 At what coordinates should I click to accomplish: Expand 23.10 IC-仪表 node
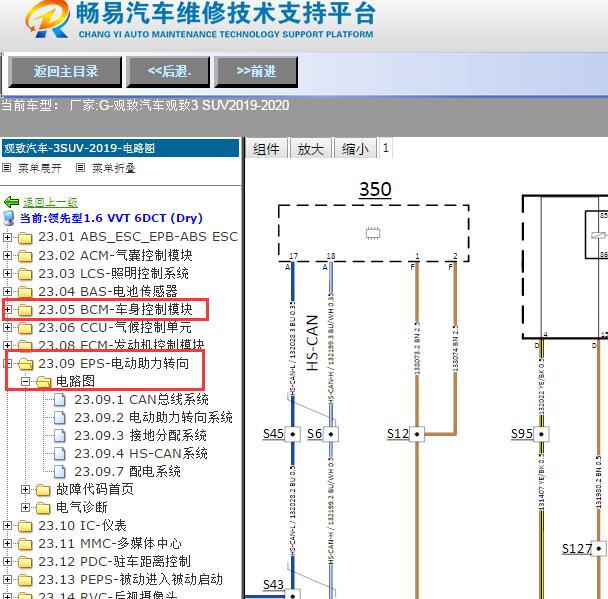click(x=7, y=526)
